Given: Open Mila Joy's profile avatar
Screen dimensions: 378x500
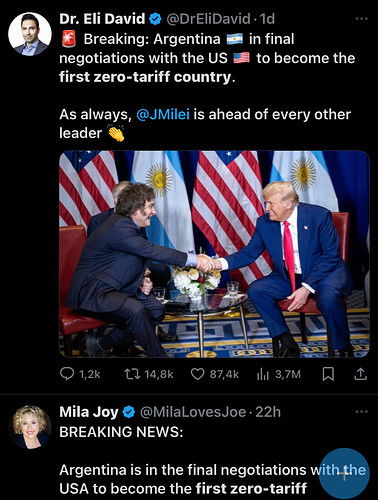Looking at the screenshot, I should 30,427.
